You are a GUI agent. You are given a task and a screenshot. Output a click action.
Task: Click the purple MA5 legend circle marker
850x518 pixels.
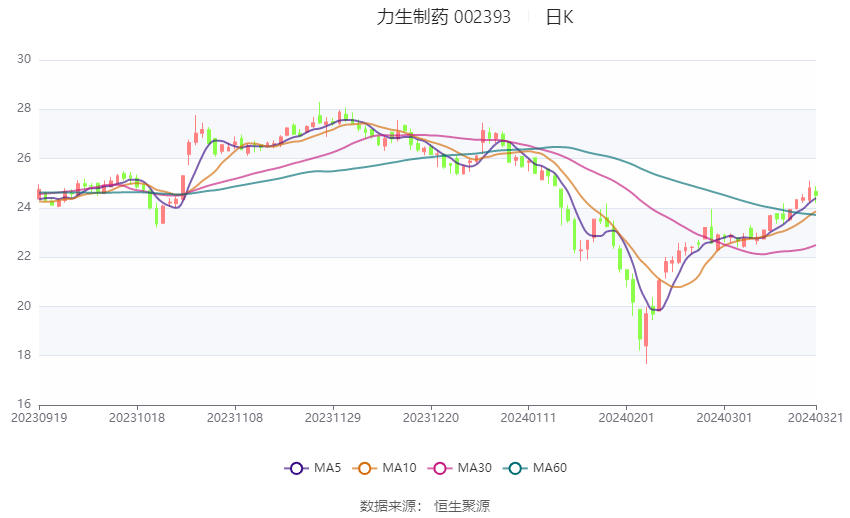tap(295, 468)
